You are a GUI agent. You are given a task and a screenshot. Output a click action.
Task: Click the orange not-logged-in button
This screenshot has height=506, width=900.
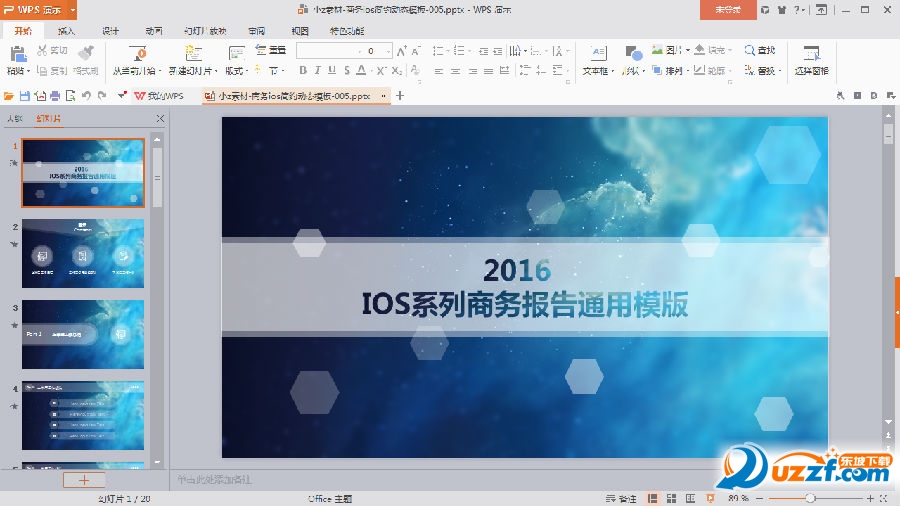[x=728, y=10]
